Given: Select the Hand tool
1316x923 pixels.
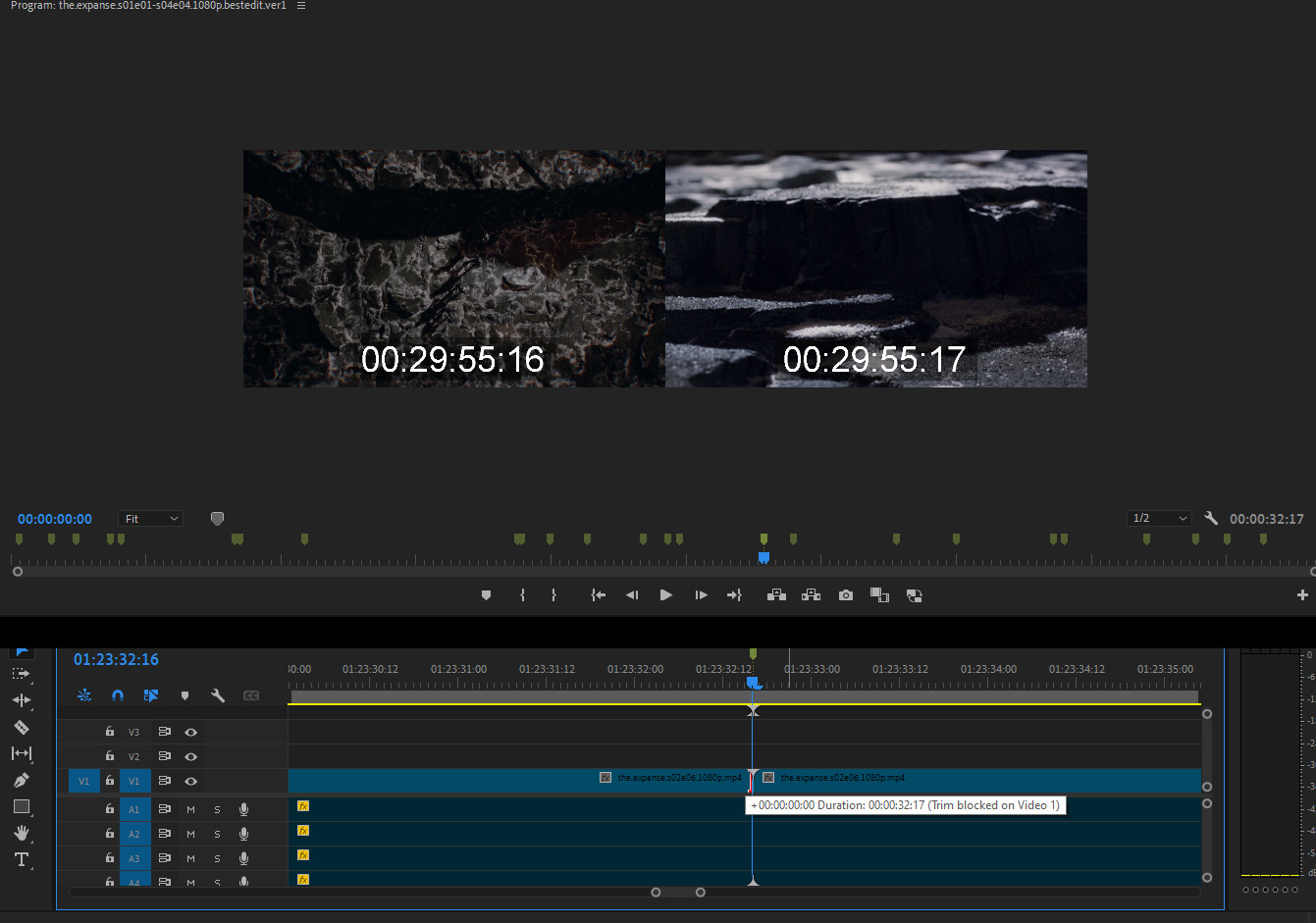Looking at the screenshot, I should [x=22, y=833].
